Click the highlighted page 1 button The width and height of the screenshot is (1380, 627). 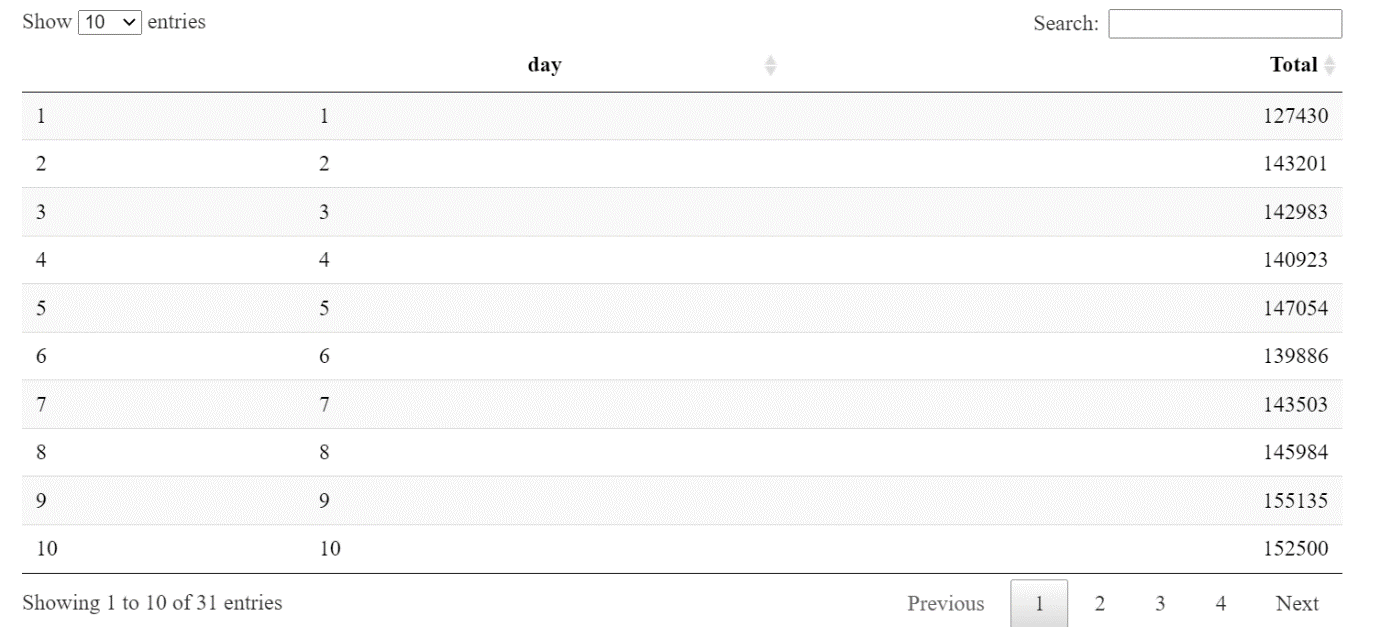(1040, 603)
